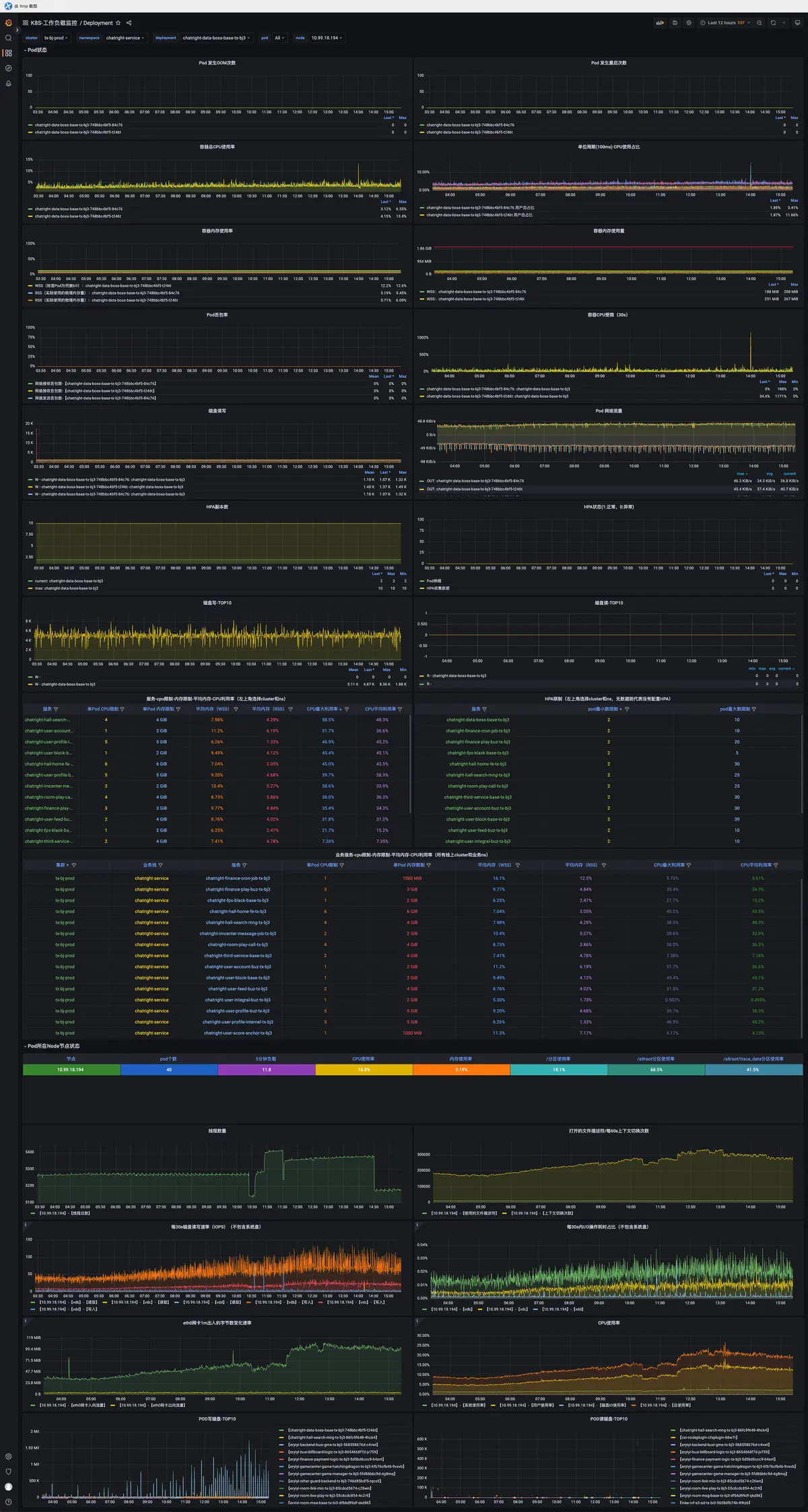Collapse the Pod所在Node节点状态 row

[52, 1046]
